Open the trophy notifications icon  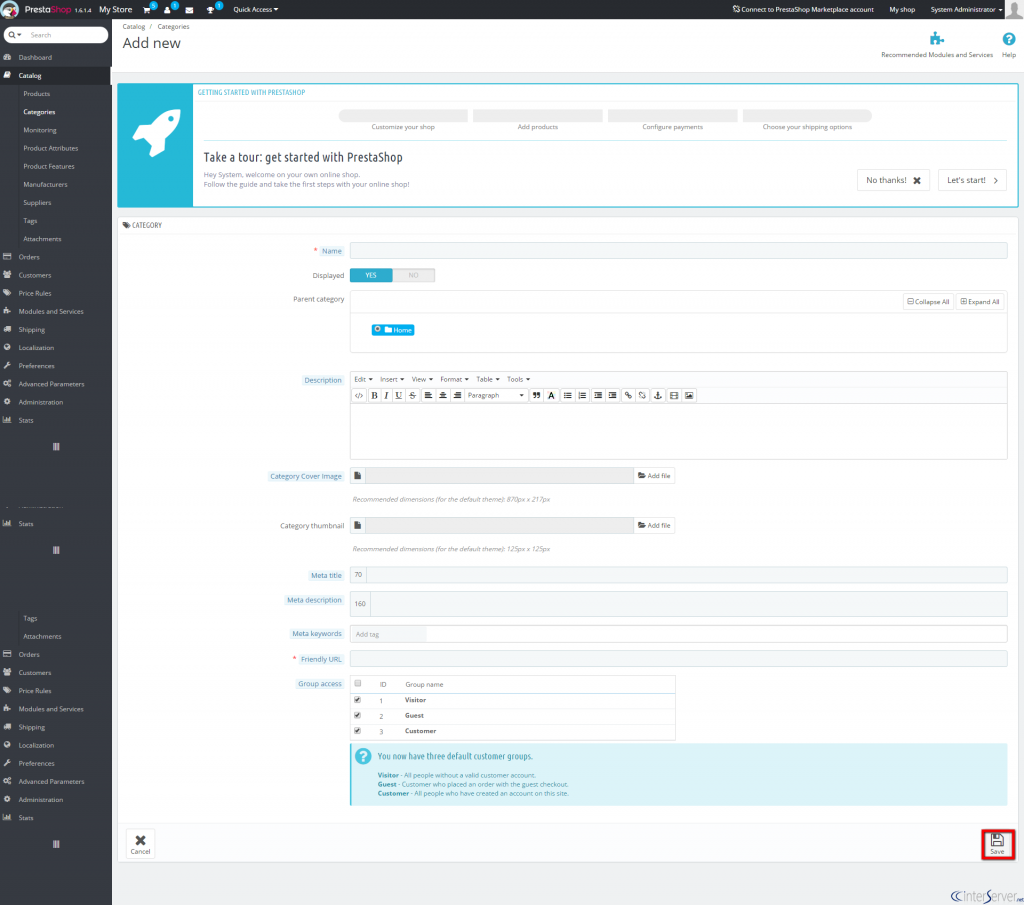(x=211, y=10)
